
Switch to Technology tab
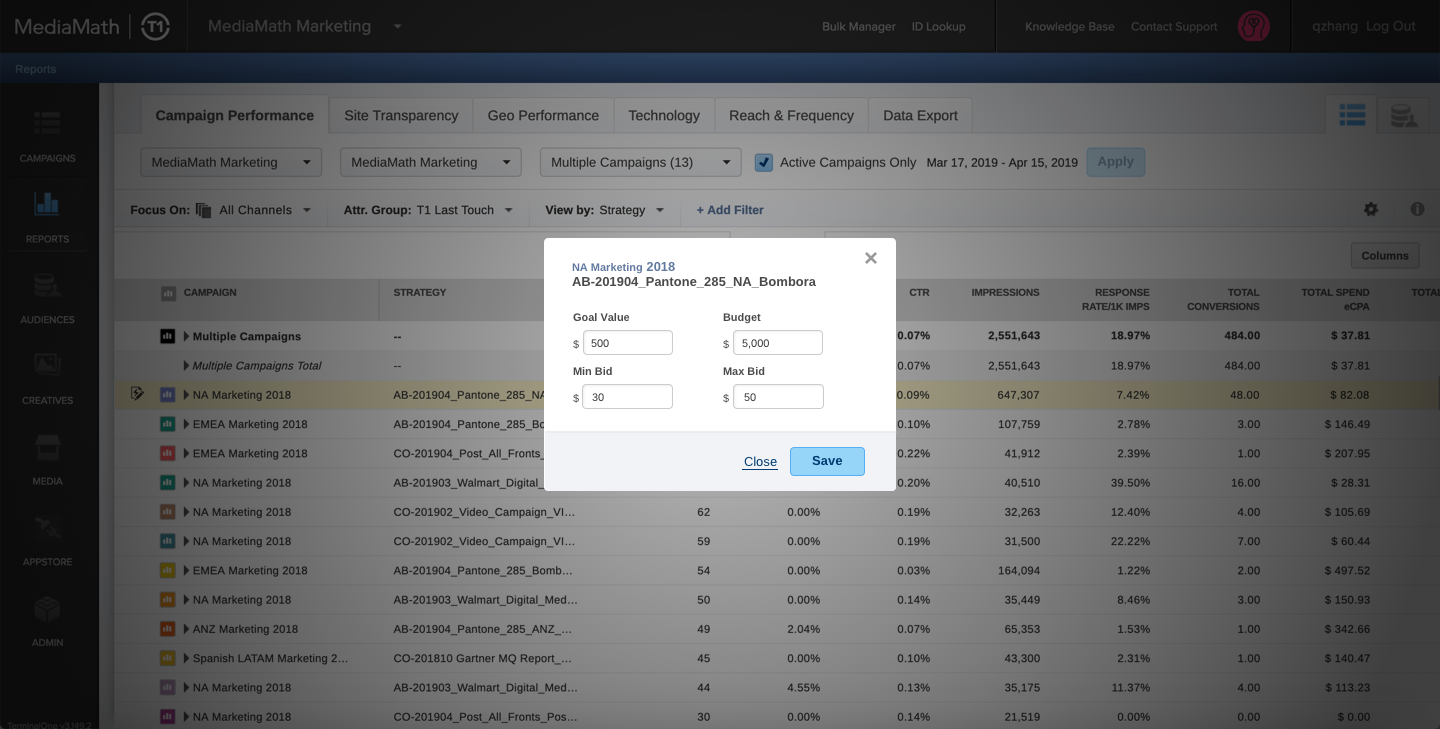664,115
